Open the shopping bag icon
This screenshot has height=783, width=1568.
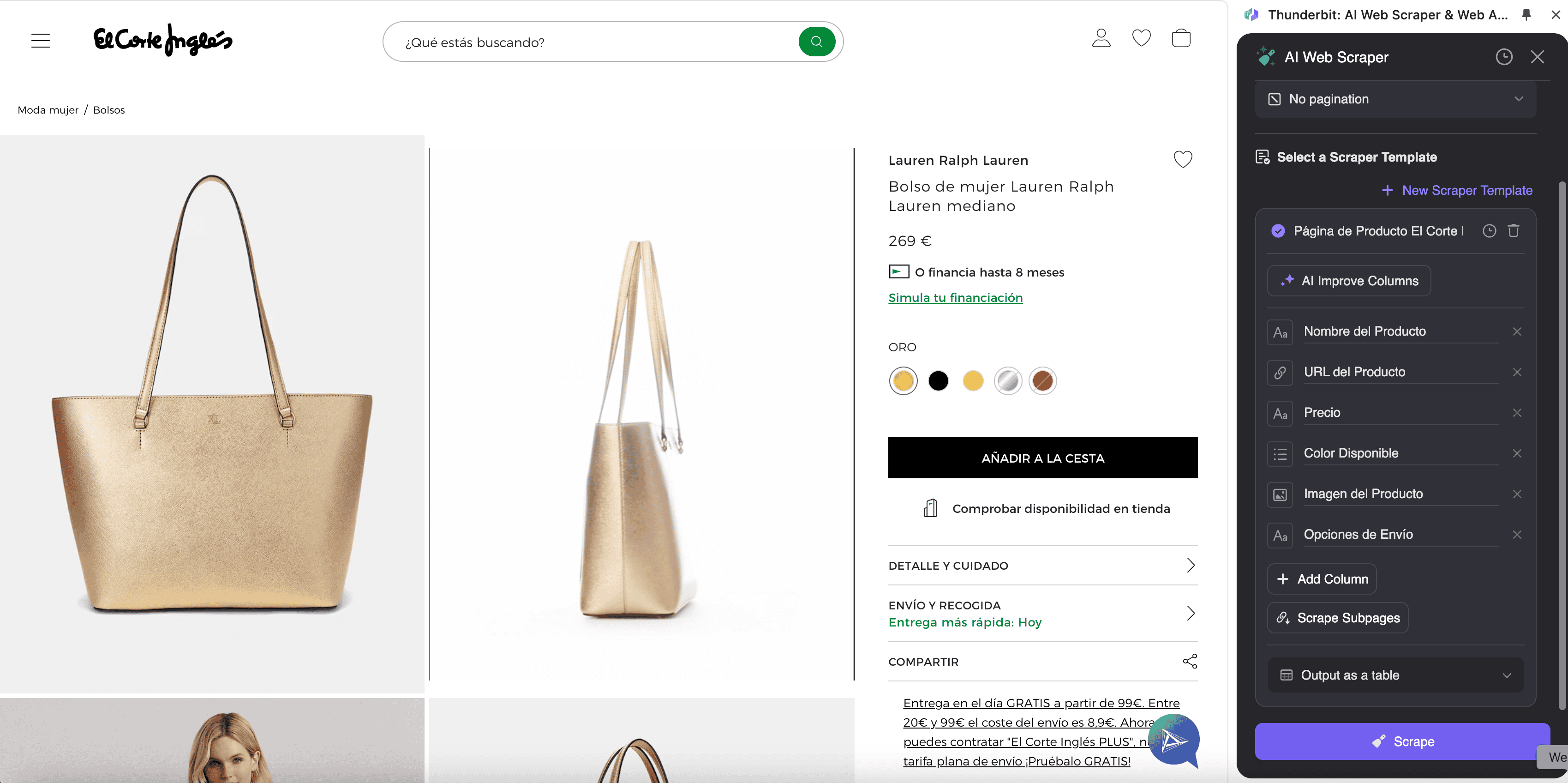1181,39
